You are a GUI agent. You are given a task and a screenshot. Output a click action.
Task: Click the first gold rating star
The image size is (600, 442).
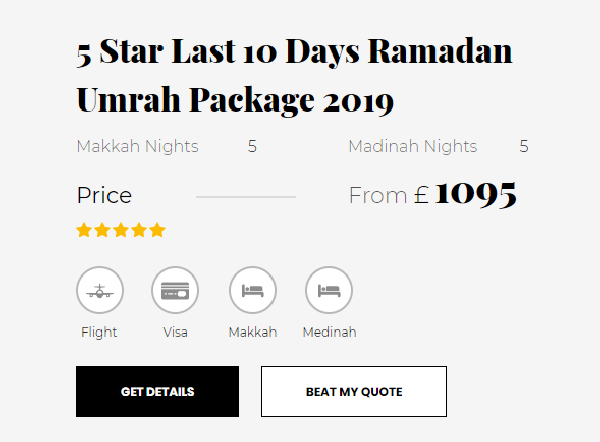[85, 231]
